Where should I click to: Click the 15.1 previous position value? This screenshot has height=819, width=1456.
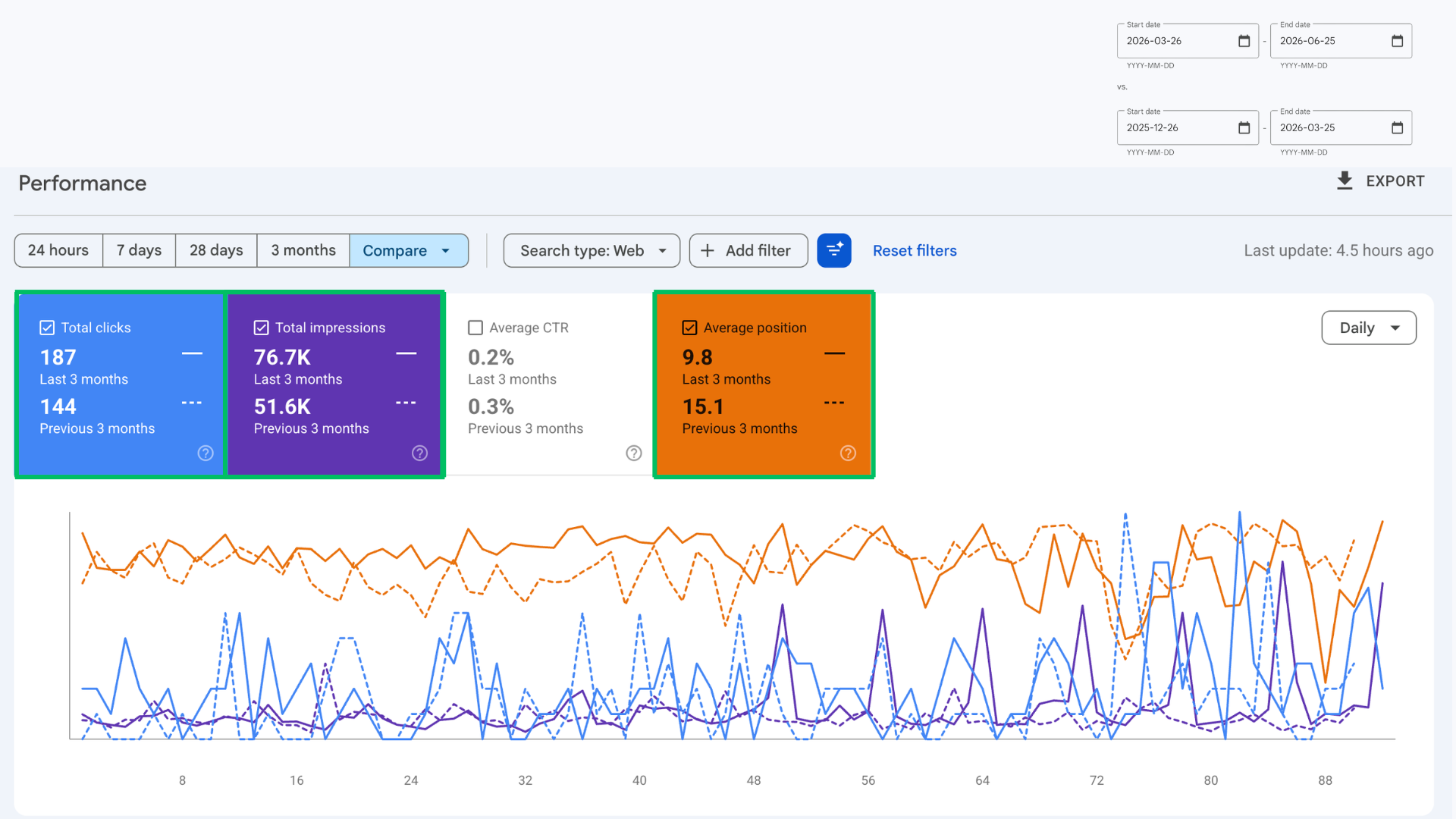[x=703, y=406]
